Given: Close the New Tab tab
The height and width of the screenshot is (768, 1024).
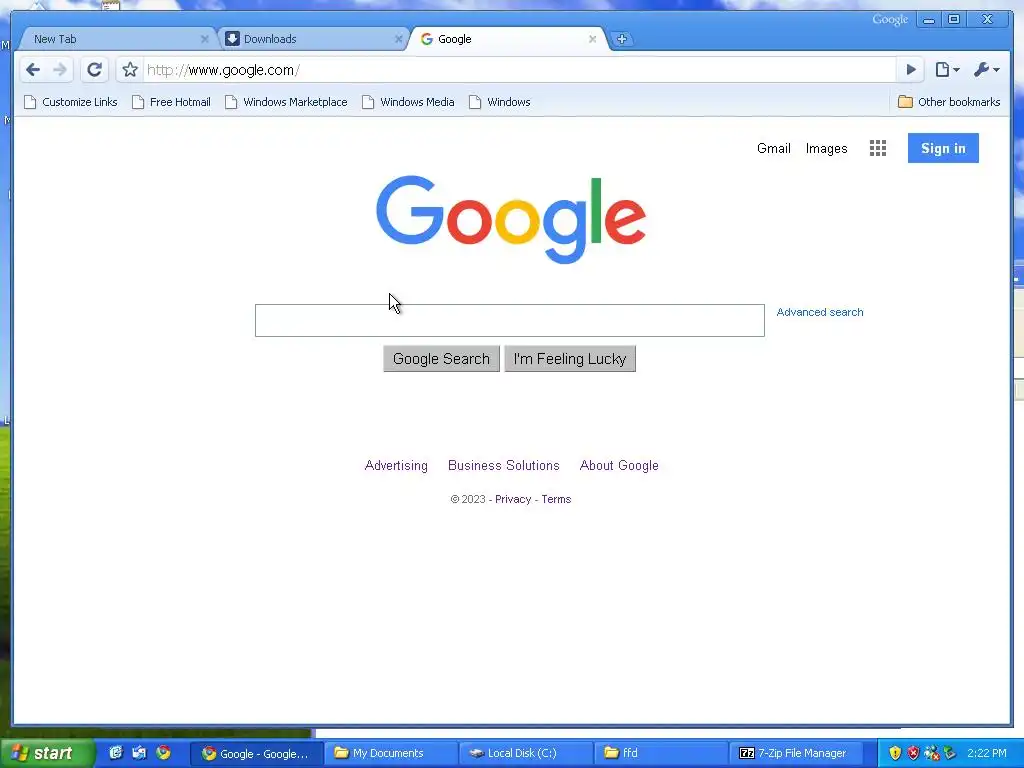Looking at the screenshot, I should pos(204,39).
